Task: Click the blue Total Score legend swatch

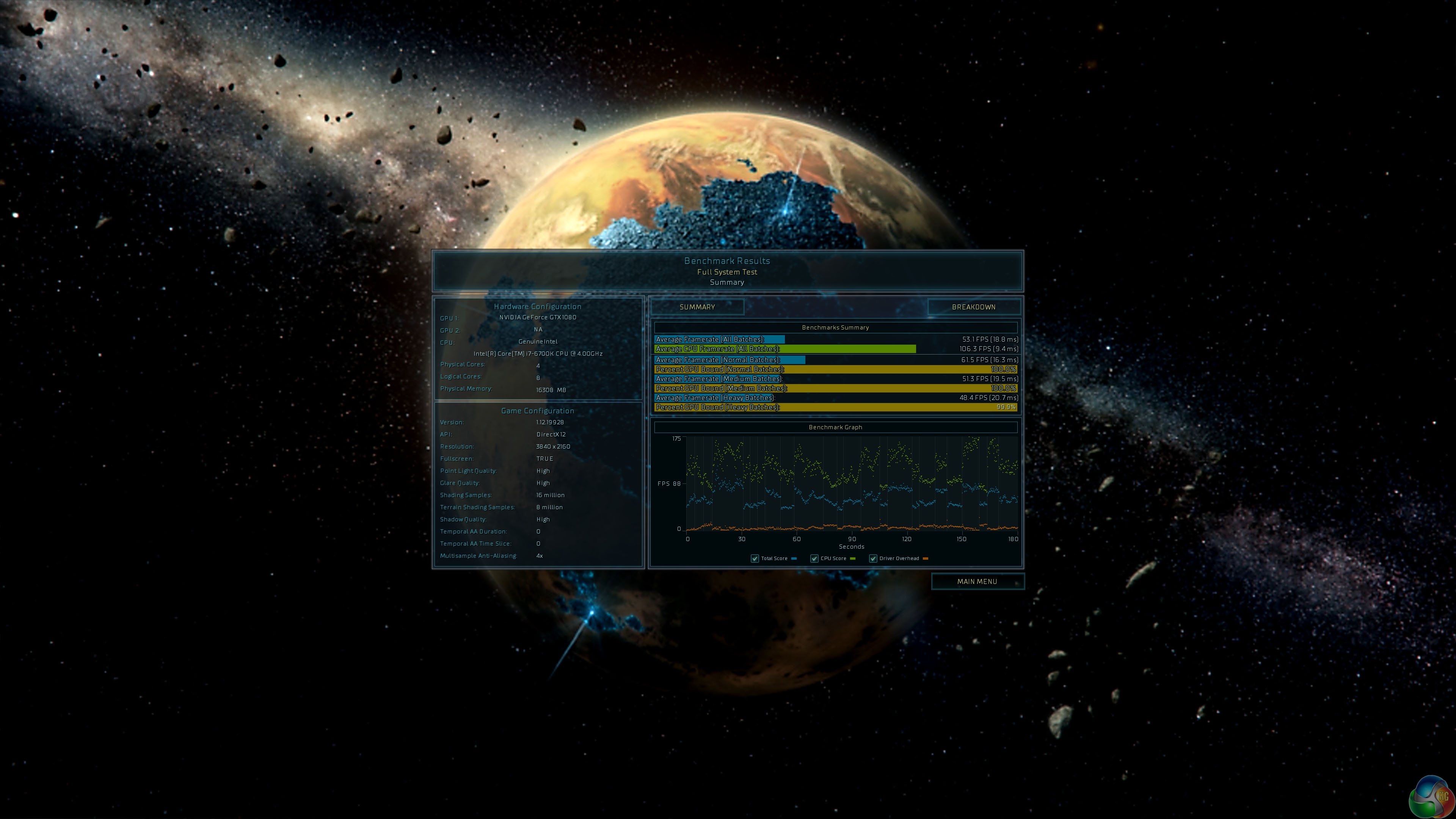Action: pyautogui.click(x=794, y=559)
